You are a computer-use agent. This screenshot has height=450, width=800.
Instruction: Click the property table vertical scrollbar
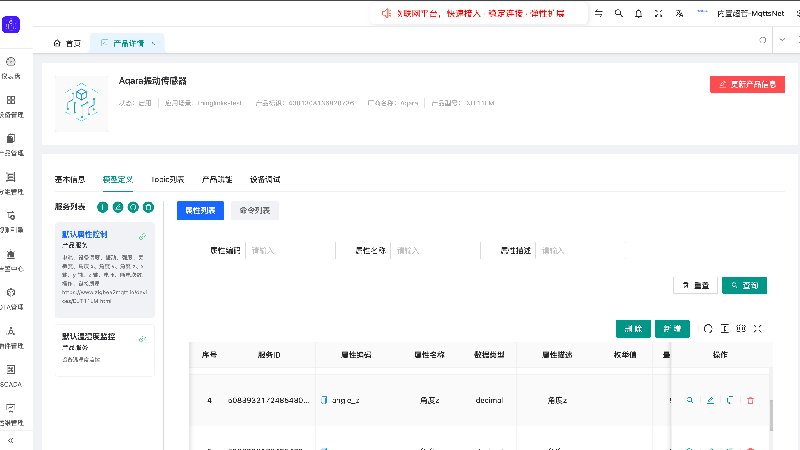[771, 415]
